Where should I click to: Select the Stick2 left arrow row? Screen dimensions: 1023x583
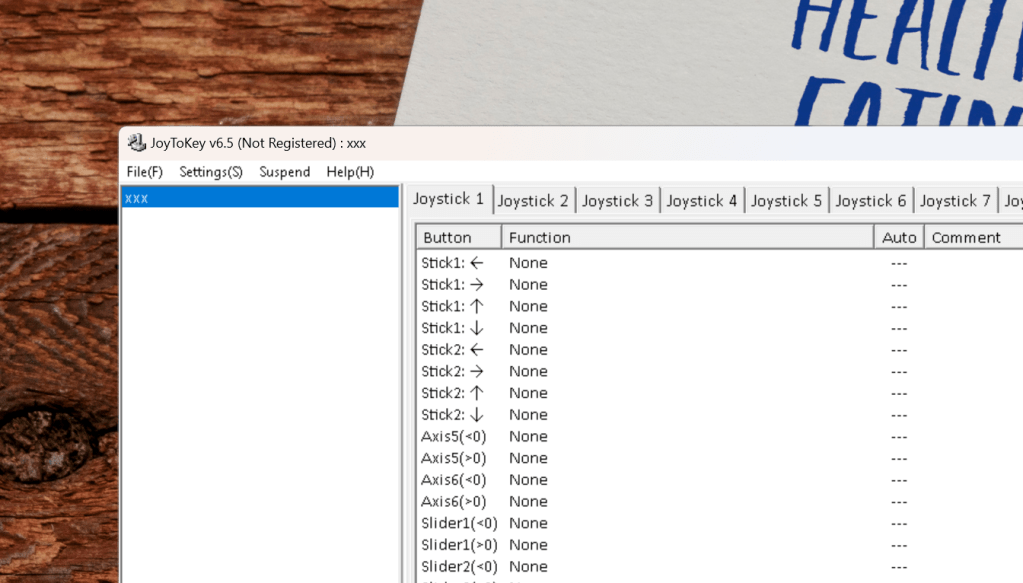(720, 350)
